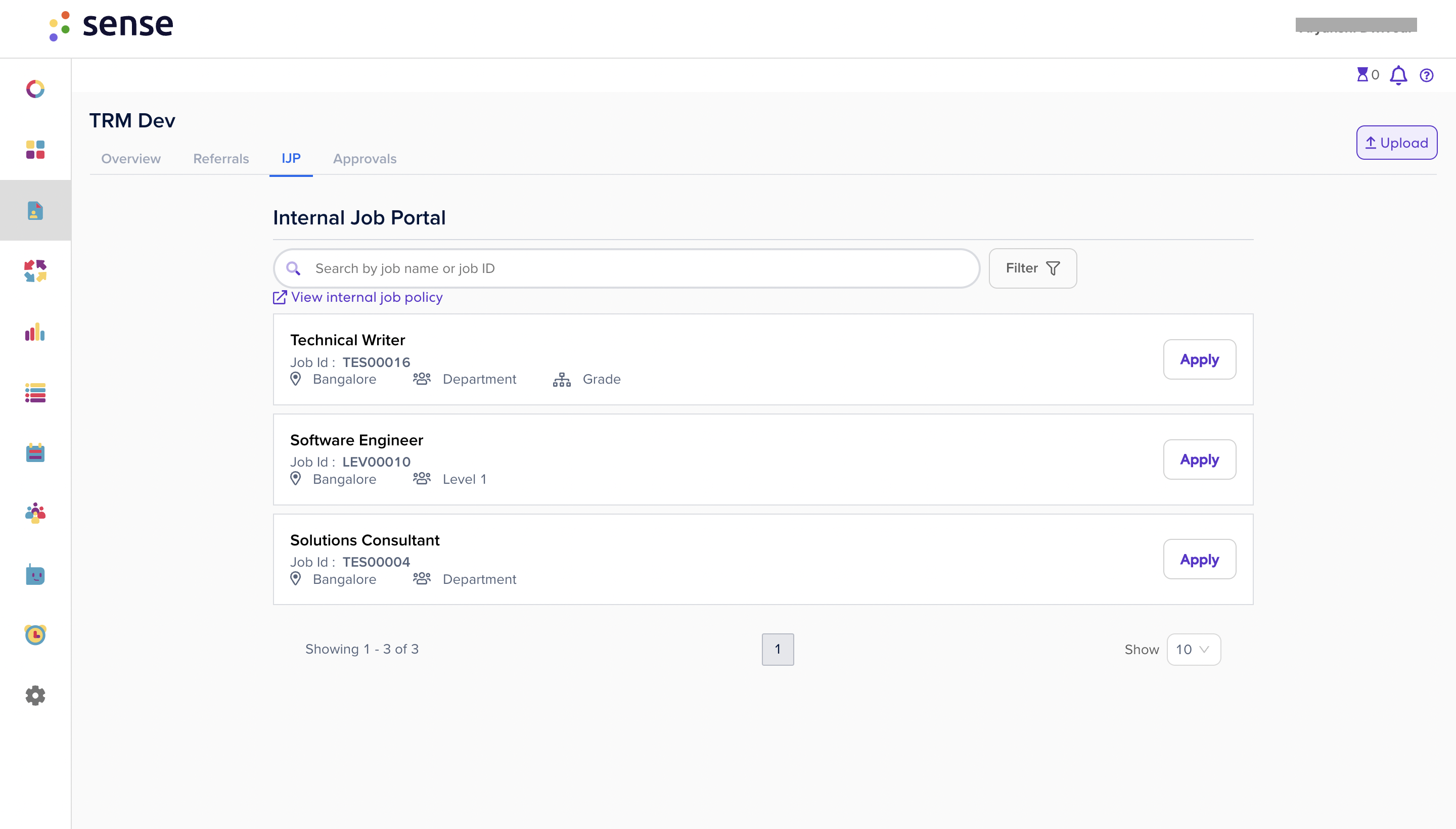Image resolution: width=1456 pixels, height=829 pixels.
Task: Click the Level 1 label on Software Engineer
Action: (464, 479)
